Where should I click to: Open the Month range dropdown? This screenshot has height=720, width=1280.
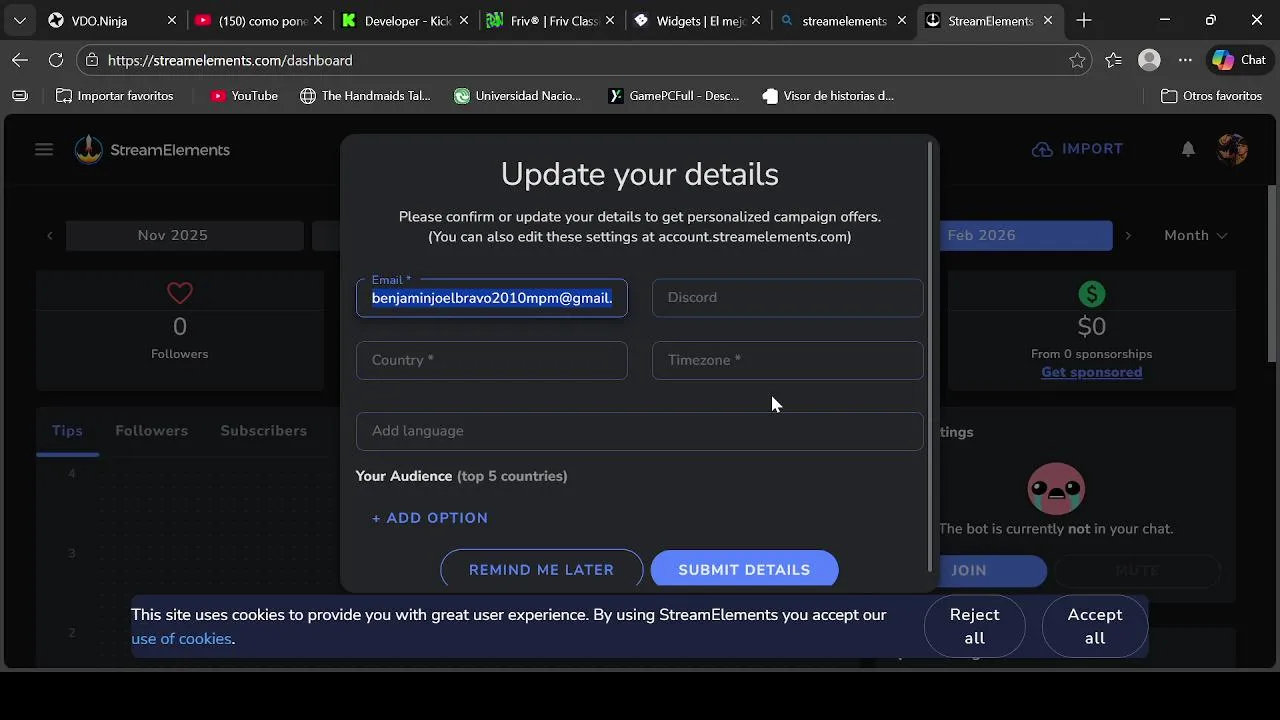pos(1195,235)
